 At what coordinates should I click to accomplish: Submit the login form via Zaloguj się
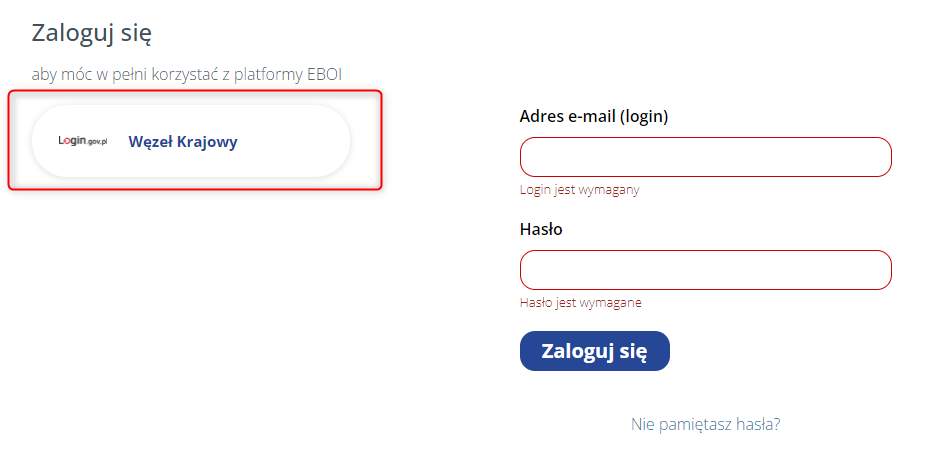(x=594, y=351)
